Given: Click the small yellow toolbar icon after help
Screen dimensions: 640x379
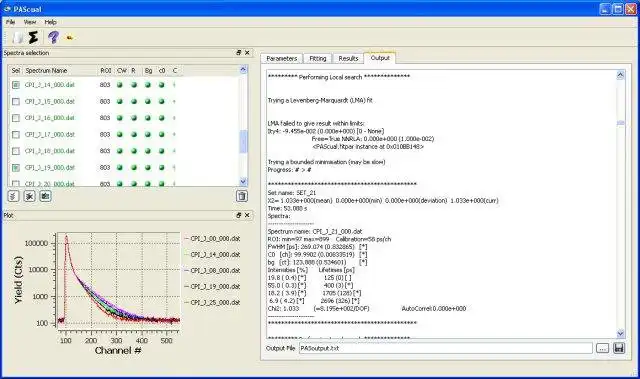Looking at the screenshot, I should pos(70,38).
